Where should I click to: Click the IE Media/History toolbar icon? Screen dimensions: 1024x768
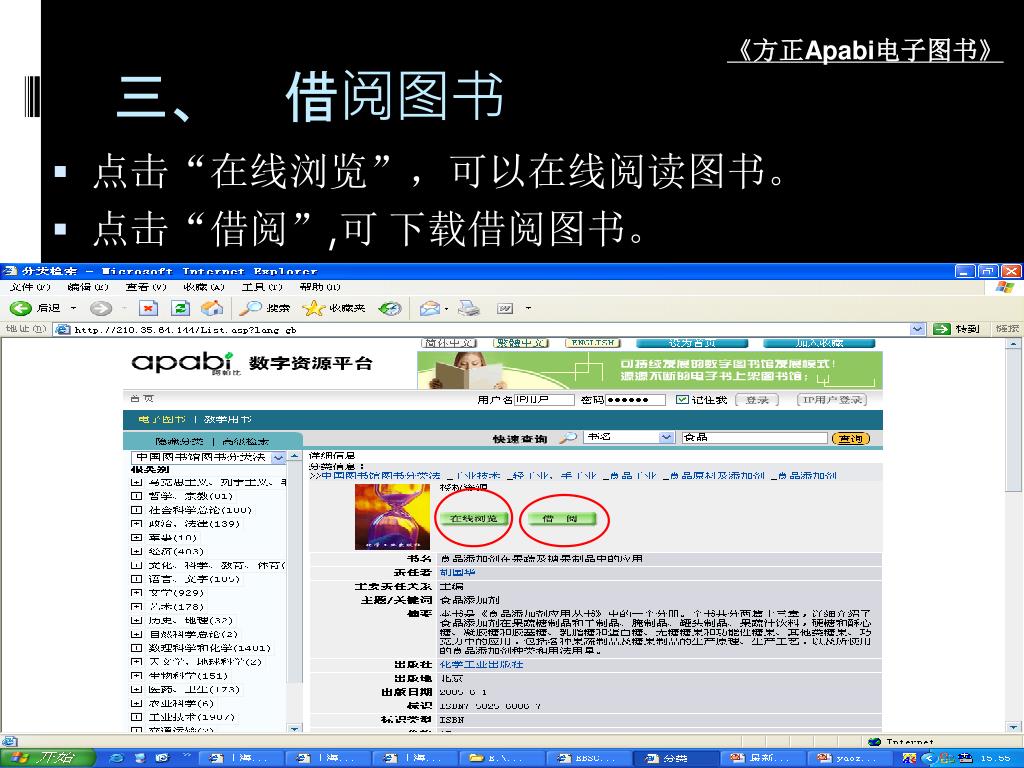(x=390, y=308)
